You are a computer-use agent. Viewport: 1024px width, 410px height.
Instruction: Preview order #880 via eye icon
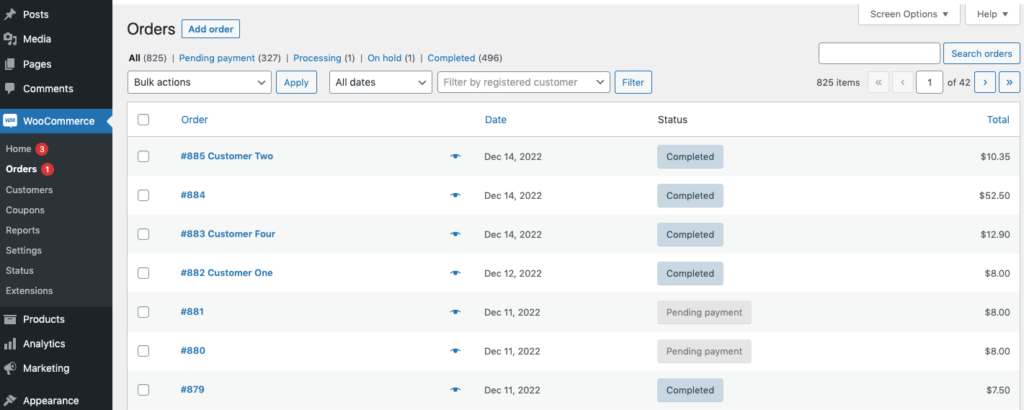click(x=455, y=351)
